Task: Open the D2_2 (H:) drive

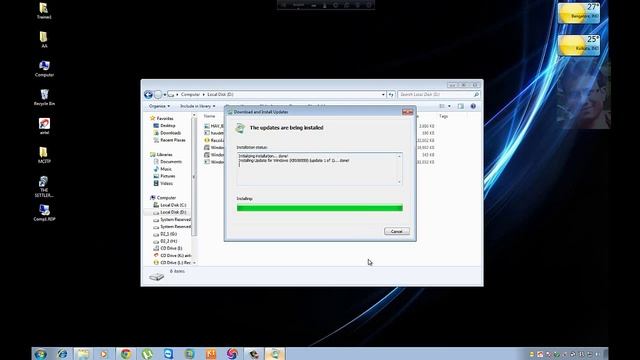Action: pyautogui.click(x=169, y=242)
